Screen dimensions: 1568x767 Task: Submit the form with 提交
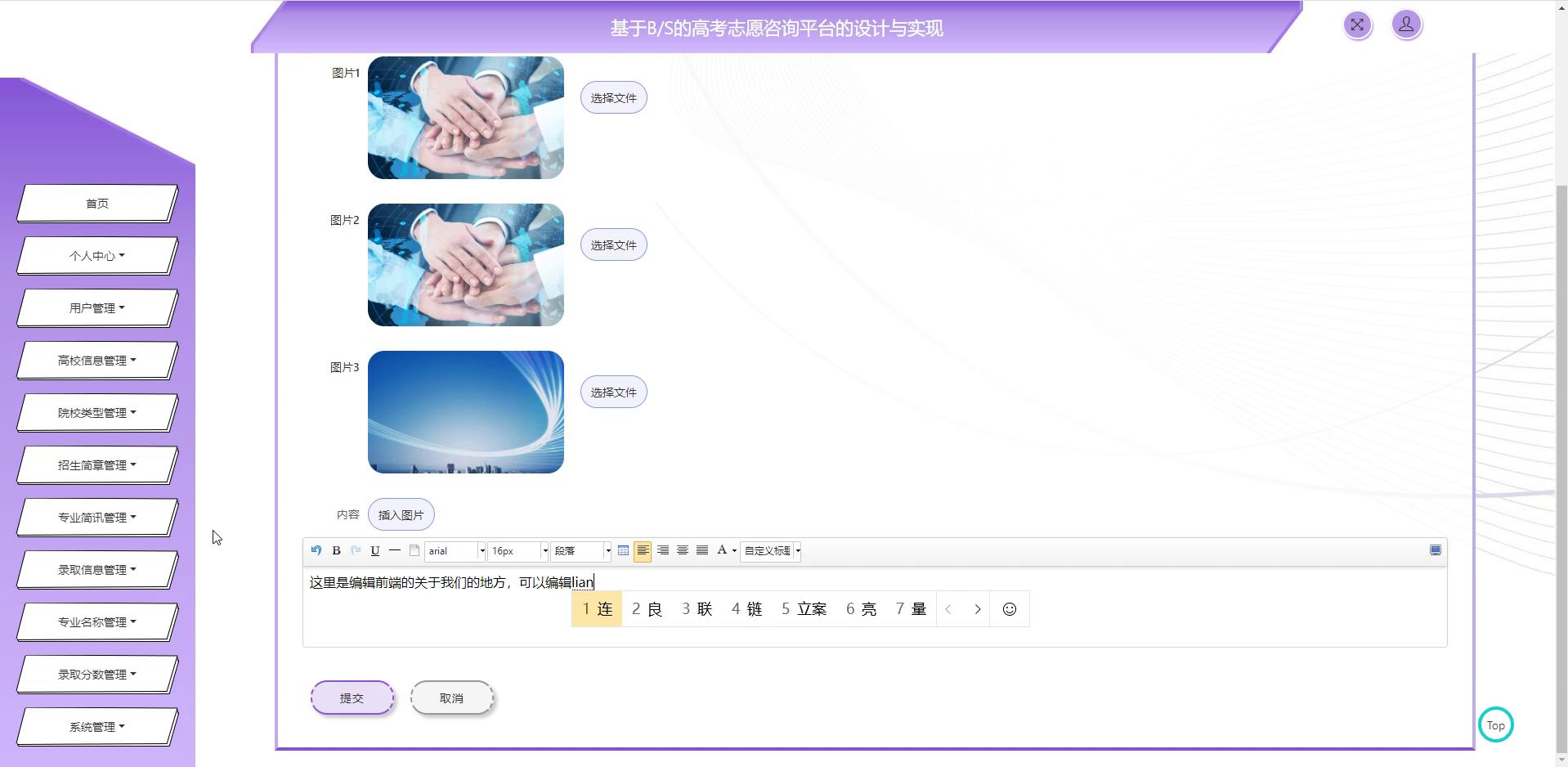(352, 698)
